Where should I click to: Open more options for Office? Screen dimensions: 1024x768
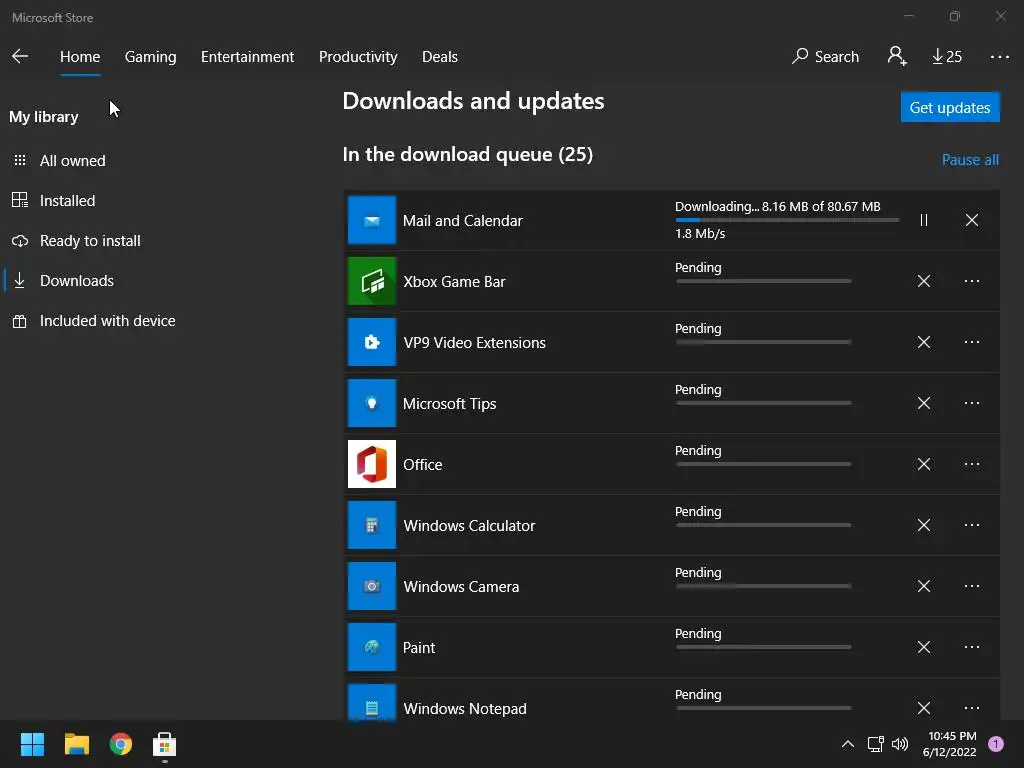(x=972, y=464)
